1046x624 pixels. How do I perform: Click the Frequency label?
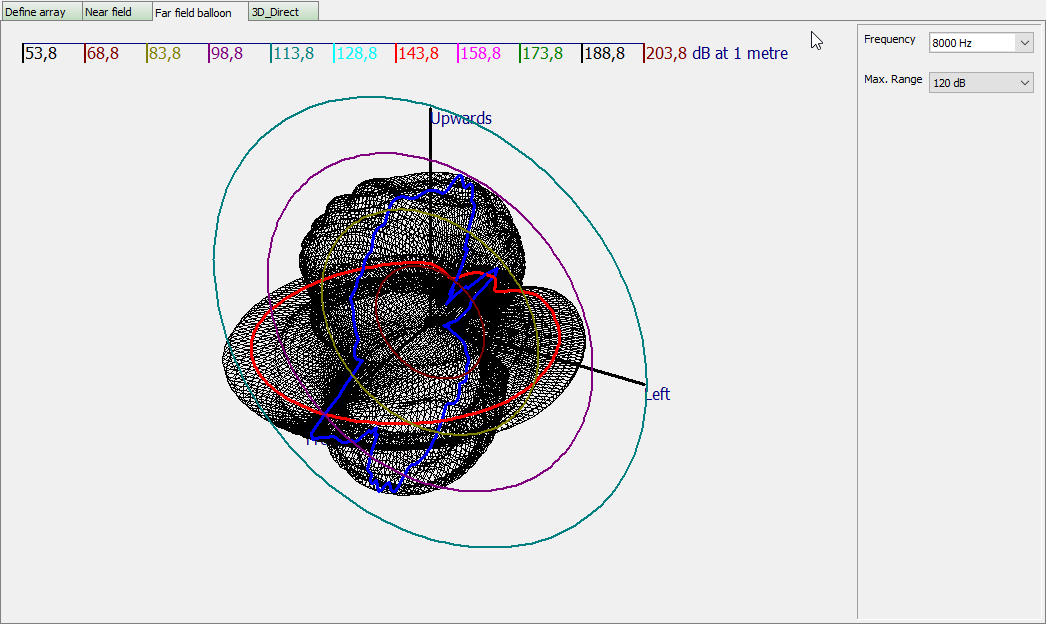click(x=889, y=39)
